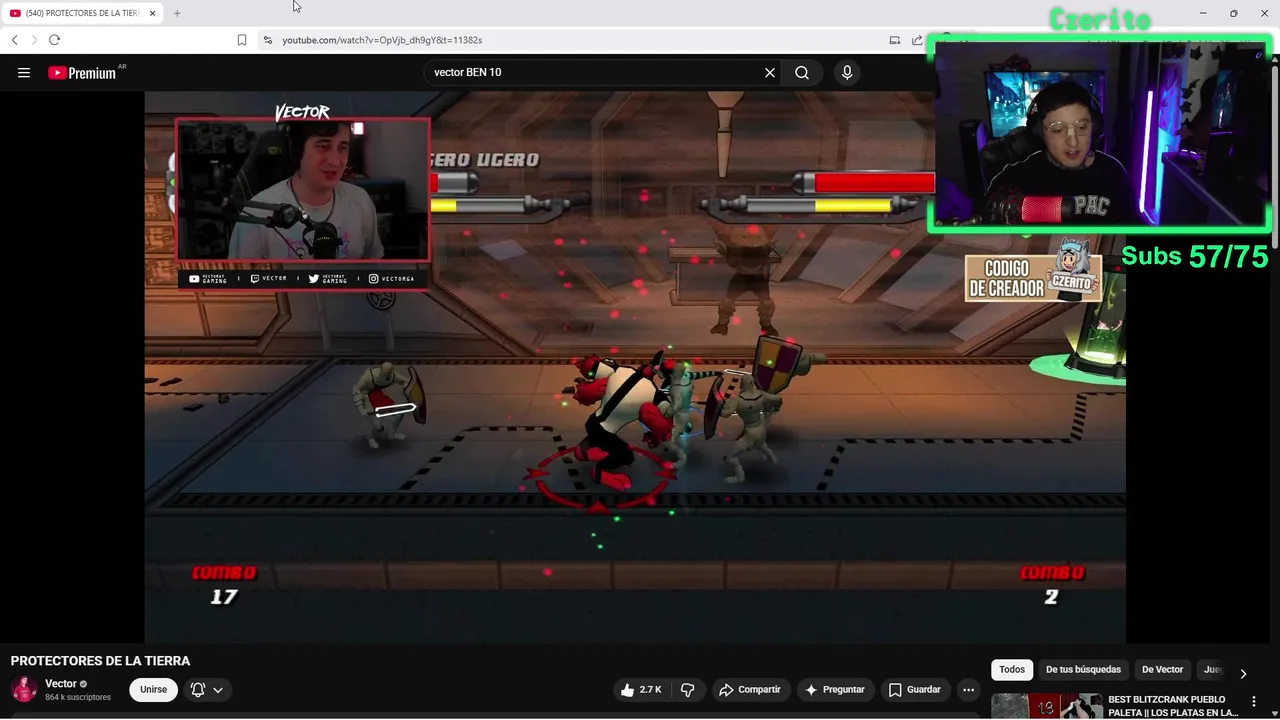
Task: Open more actions three-dot menu
Action: click(x=968, y=689)
